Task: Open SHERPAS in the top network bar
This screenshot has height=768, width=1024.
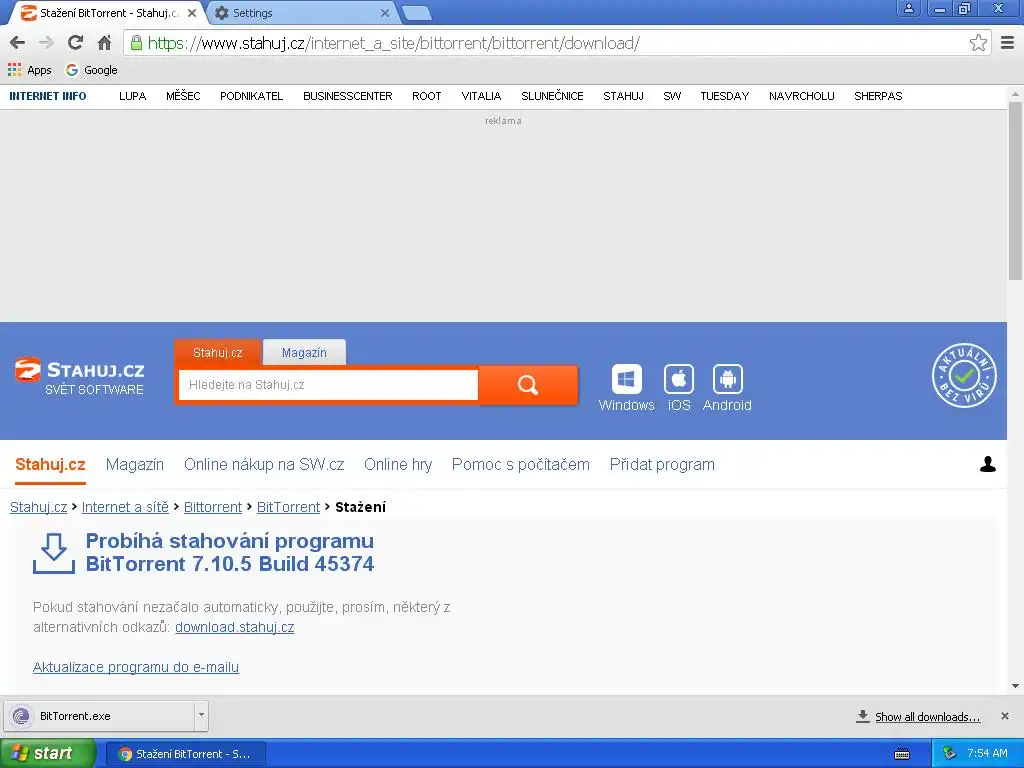Action: (878, 96)
